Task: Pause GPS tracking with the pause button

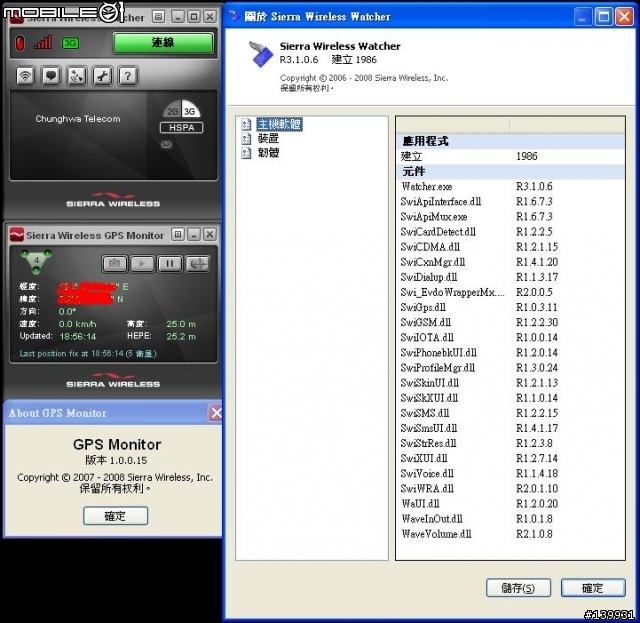Action: tap(169, 264)
